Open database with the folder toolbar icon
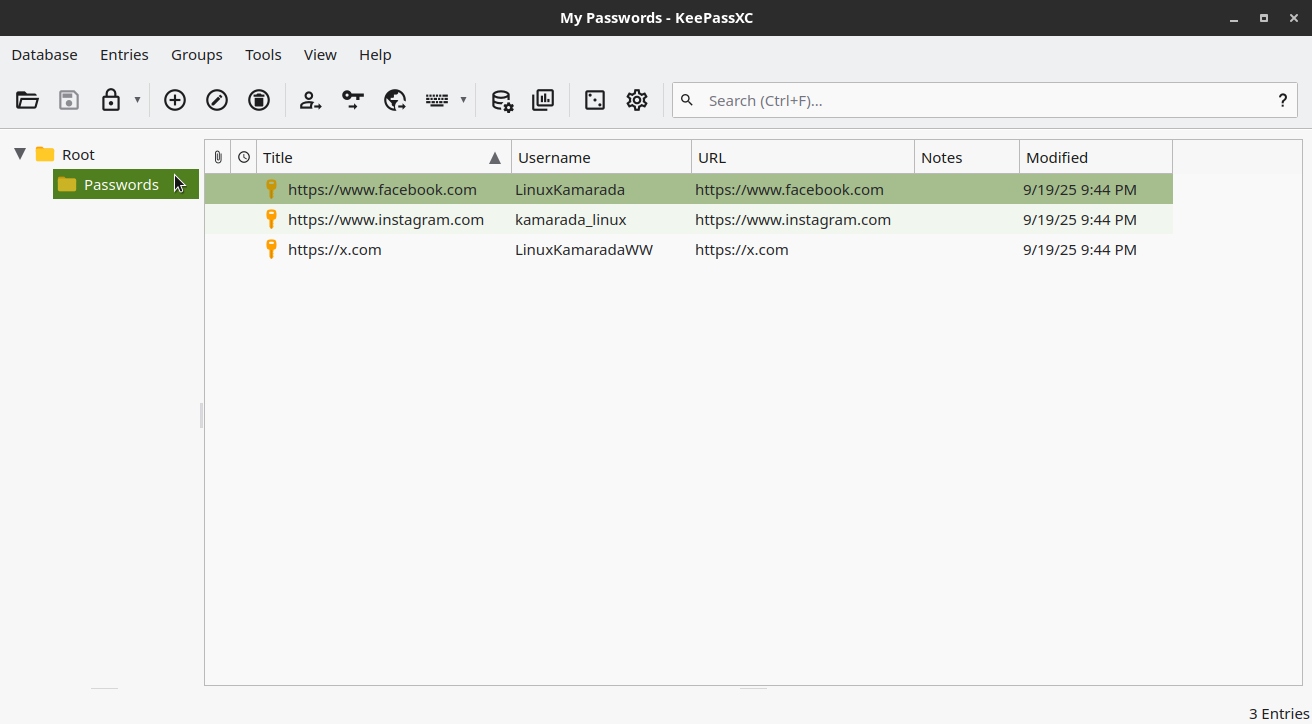This screenshot has width=1312, height=724. [27, 100]
